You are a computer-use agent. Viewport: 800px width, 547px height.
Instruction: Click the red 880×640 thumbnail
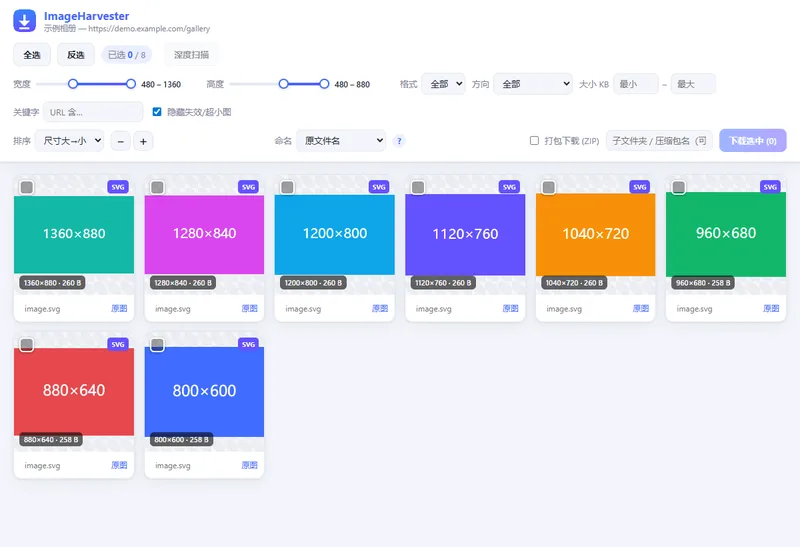[74, 391]
